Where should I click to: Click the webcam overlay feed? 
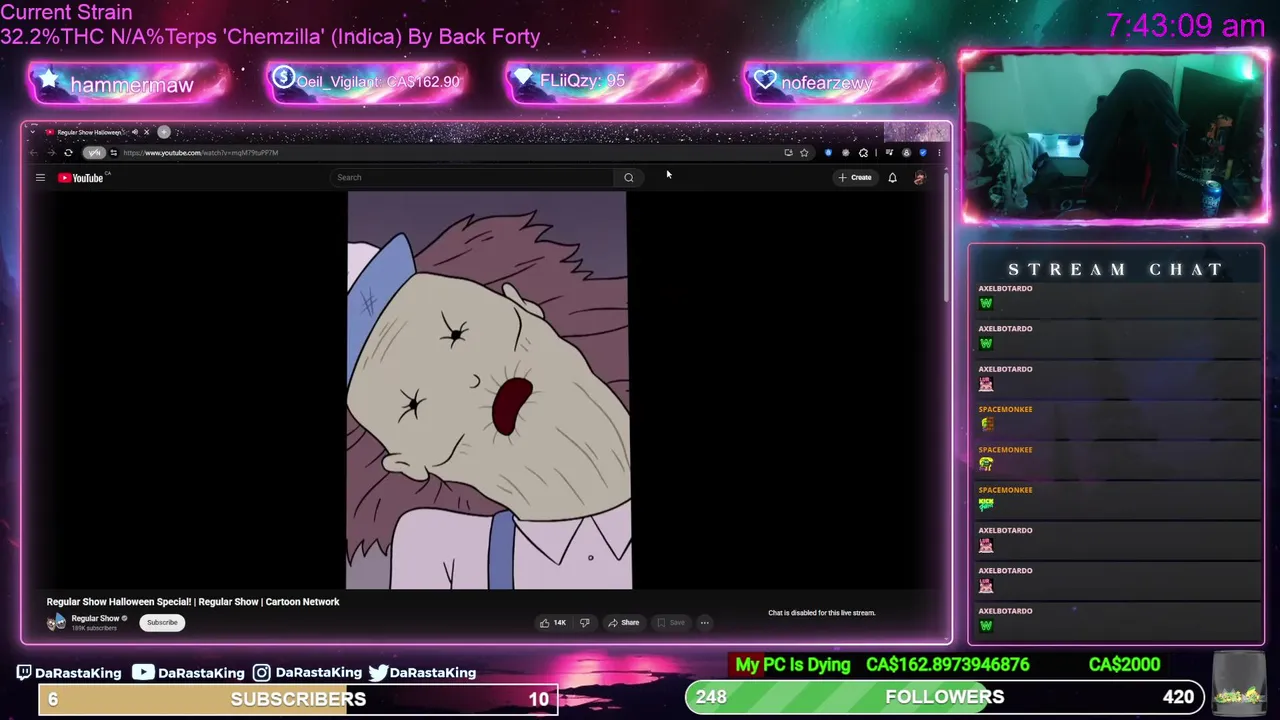tap(1114, 137)
